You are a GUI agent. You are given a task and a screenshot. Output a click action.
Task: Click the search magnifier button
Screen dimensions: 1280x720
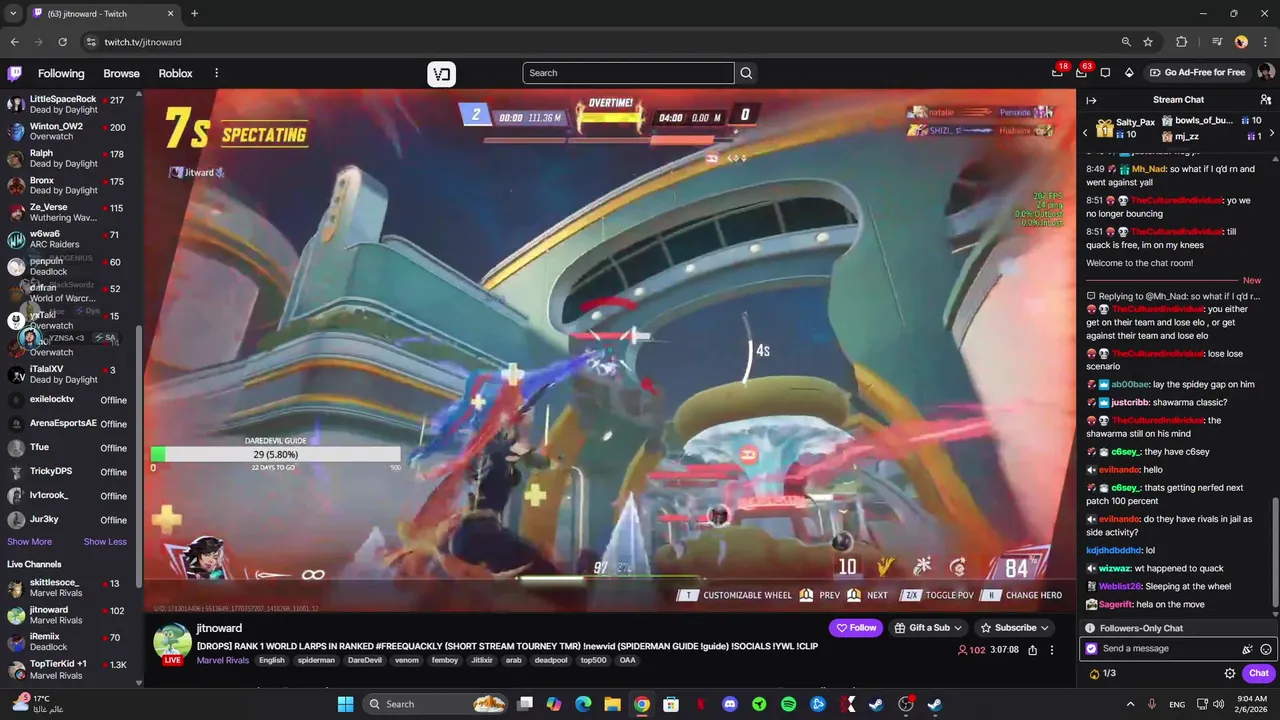[x=746, y=73]
